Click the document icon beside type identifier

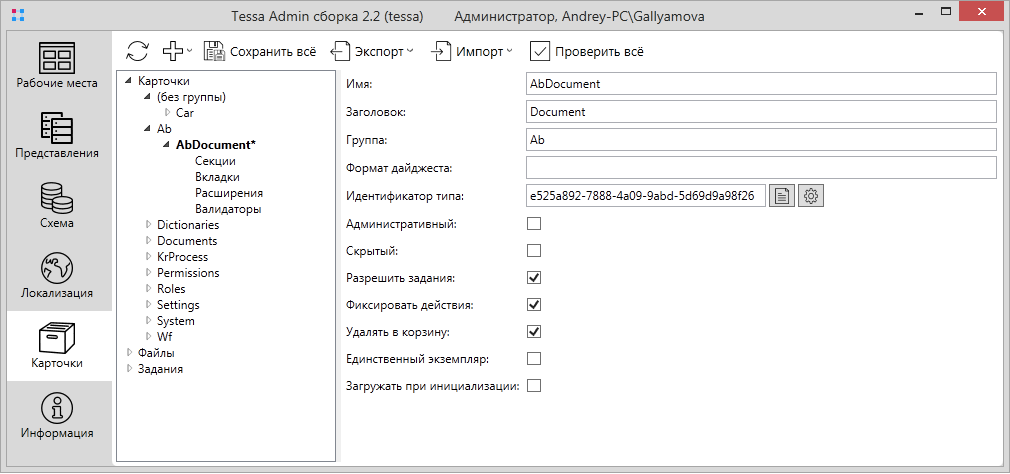(782, 196)
